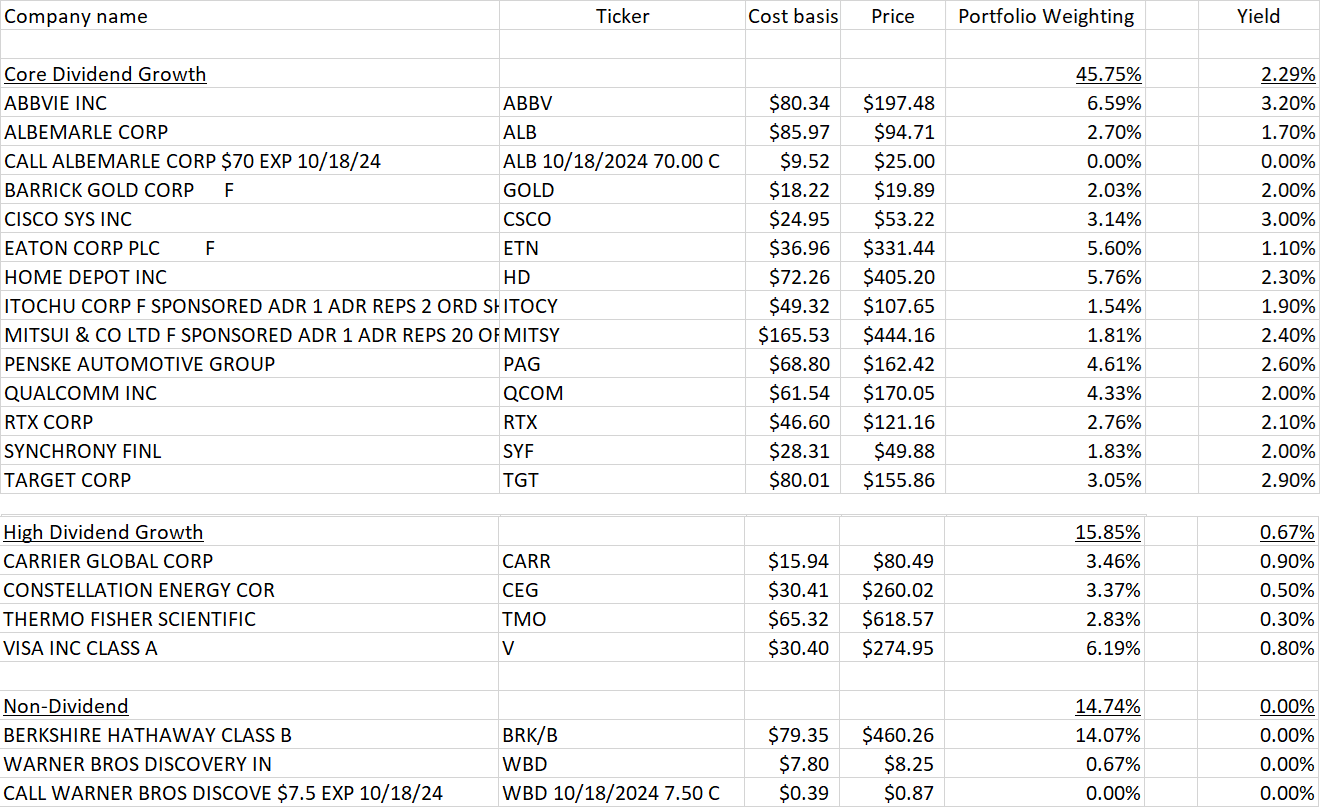The width and height of the screenshot is (1322, 808).
Task: Select the "Yield" column header
Action: tap(1258, 16)
